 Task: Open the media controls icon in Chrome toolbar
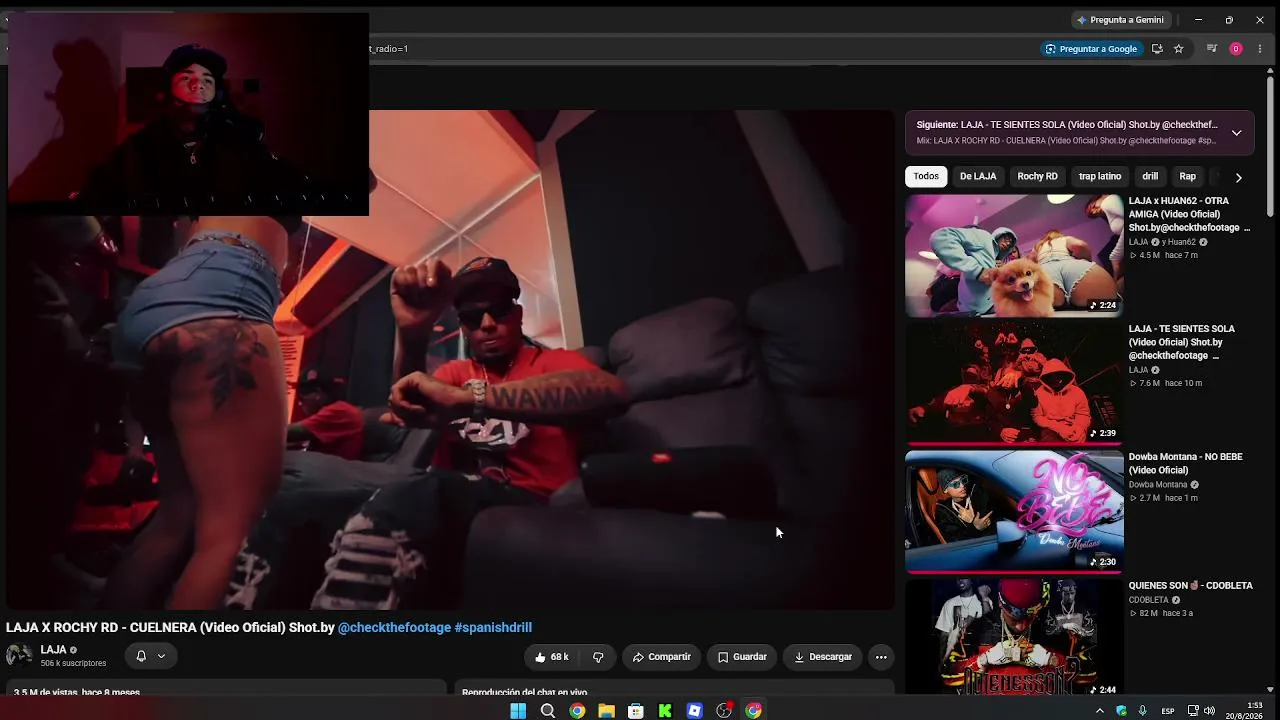1212,49
